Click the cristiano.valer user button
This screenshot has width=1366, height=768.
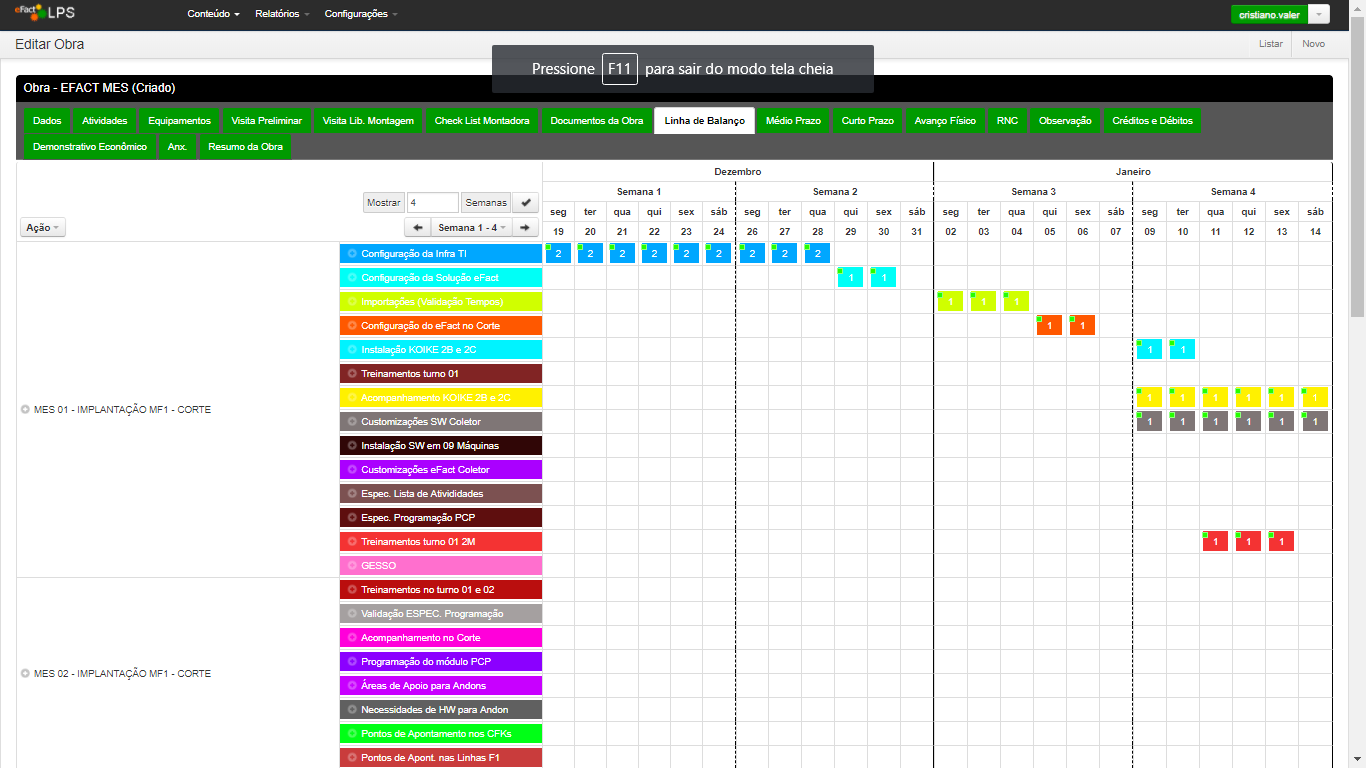(1269, 15)
